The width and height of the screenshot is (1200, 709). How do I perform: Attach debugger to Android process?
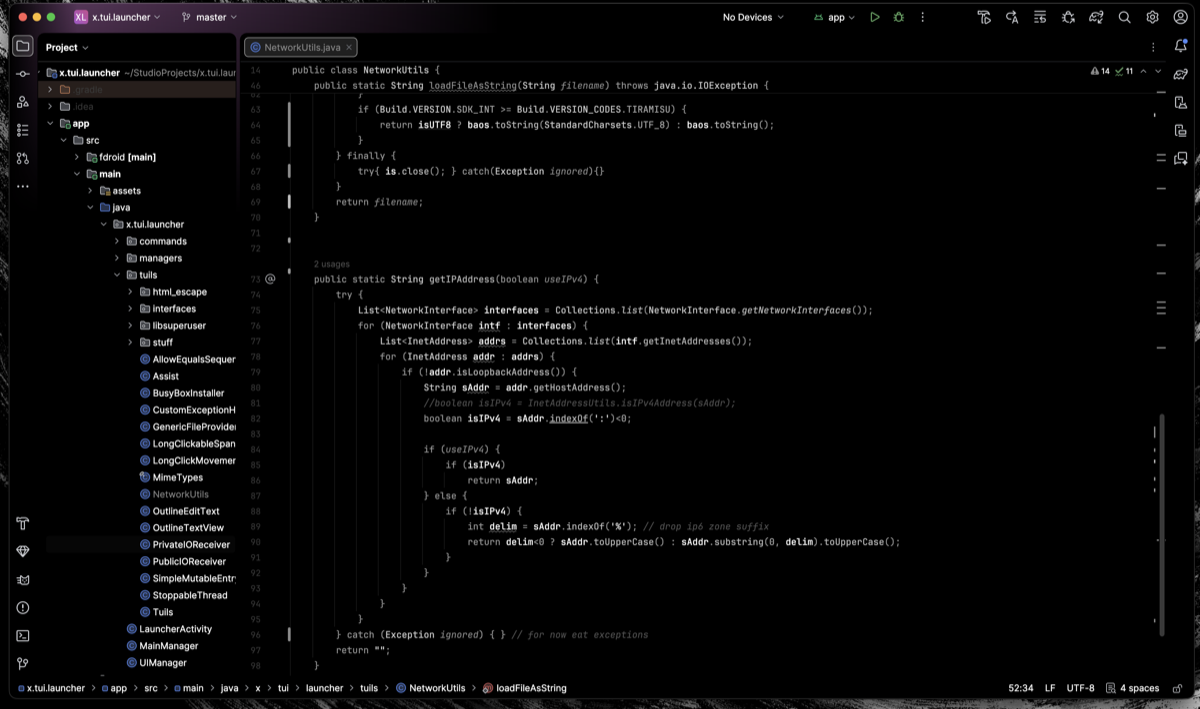(x=1068, y=17)
